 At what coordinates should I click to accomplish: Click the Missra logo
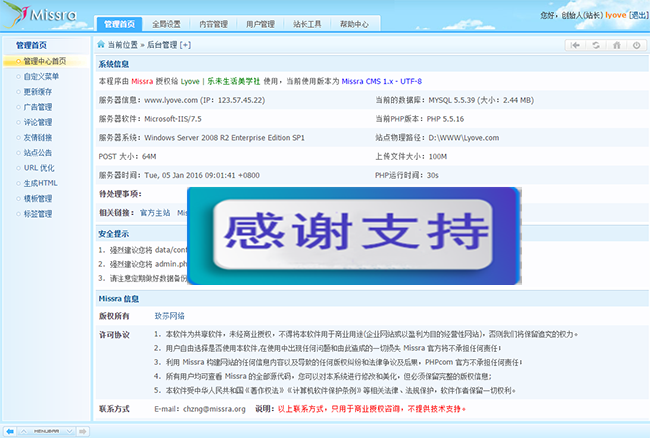[40, 15]
